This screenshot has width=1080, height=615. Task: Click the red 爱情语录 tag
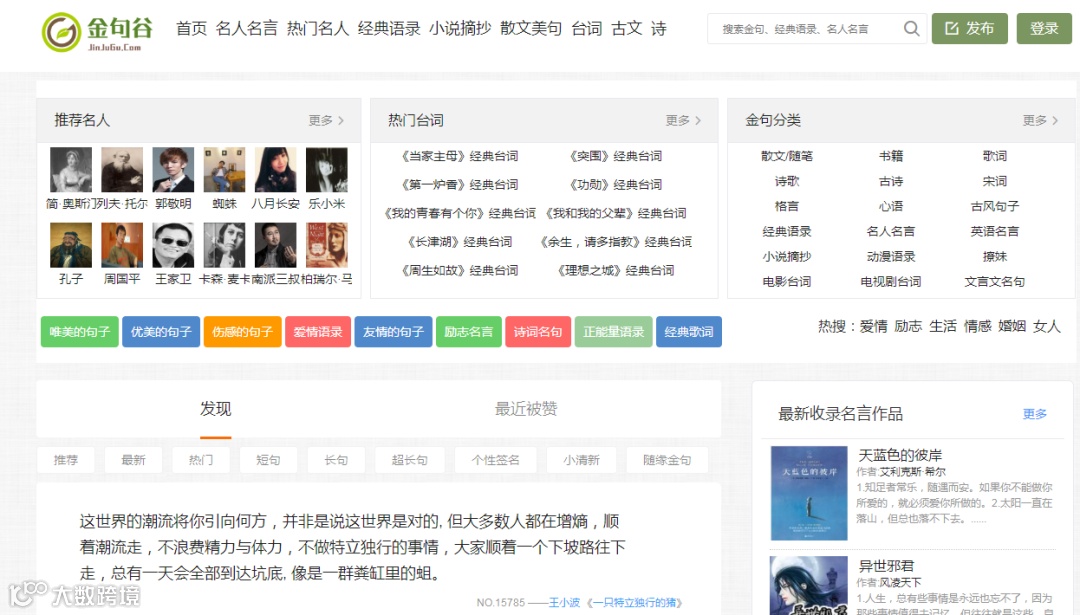click(318, 332)
